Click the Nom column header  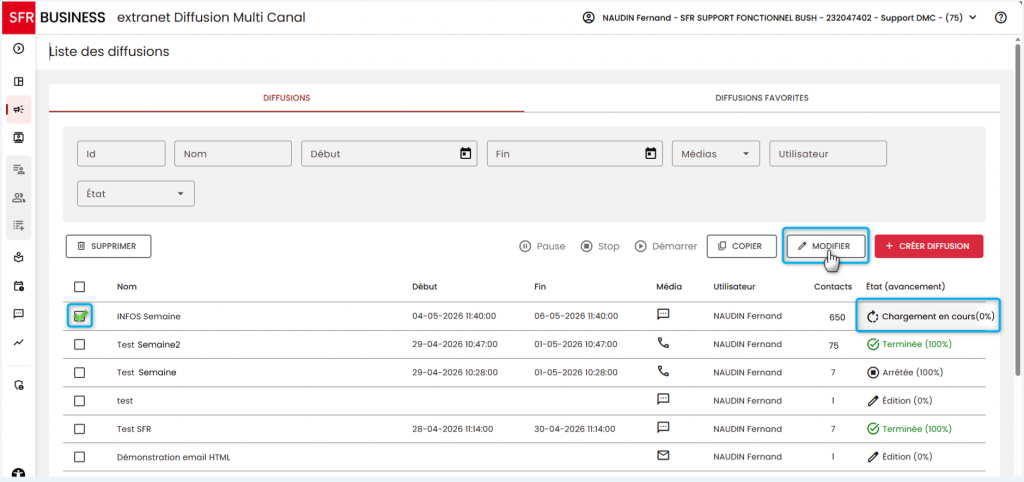pyautogui.click(x=127, y=287)
